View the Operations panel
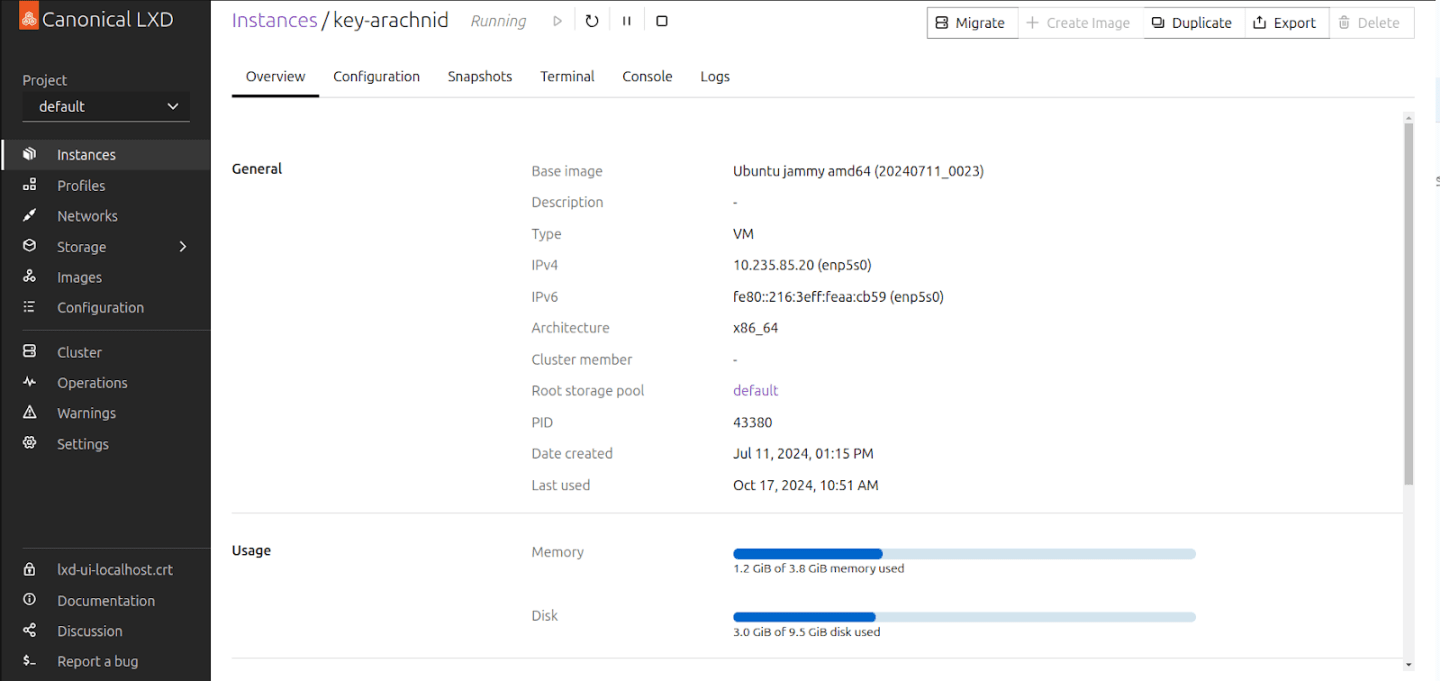1440x681 pixels. 92,382
